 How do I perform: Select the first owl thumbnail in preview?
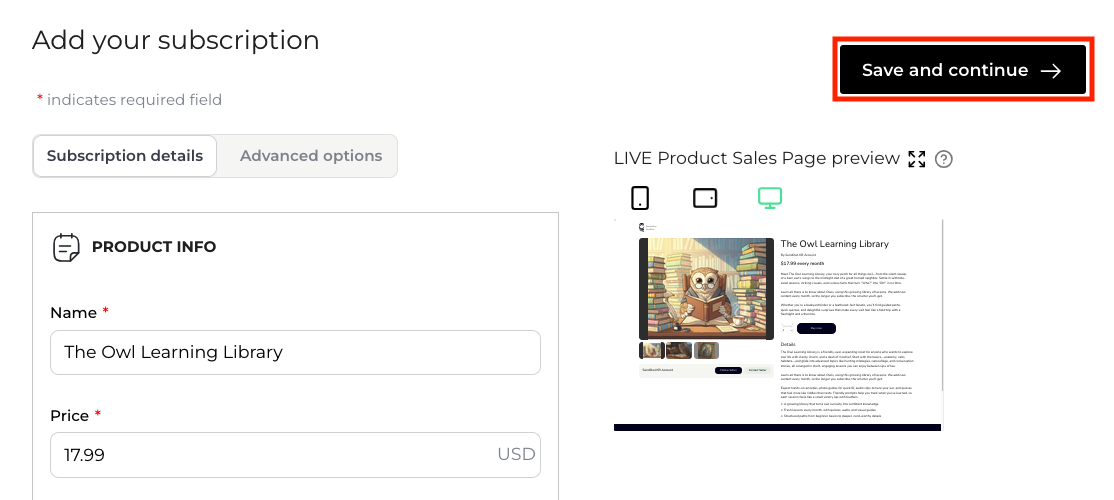point(651,350)
